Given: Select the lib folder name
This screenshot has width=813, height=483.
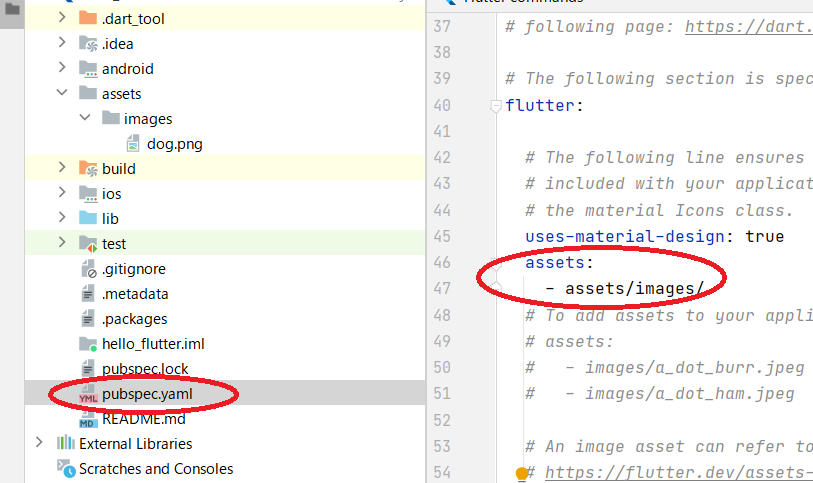Looking at the screenshot, I should click(110, 218).
